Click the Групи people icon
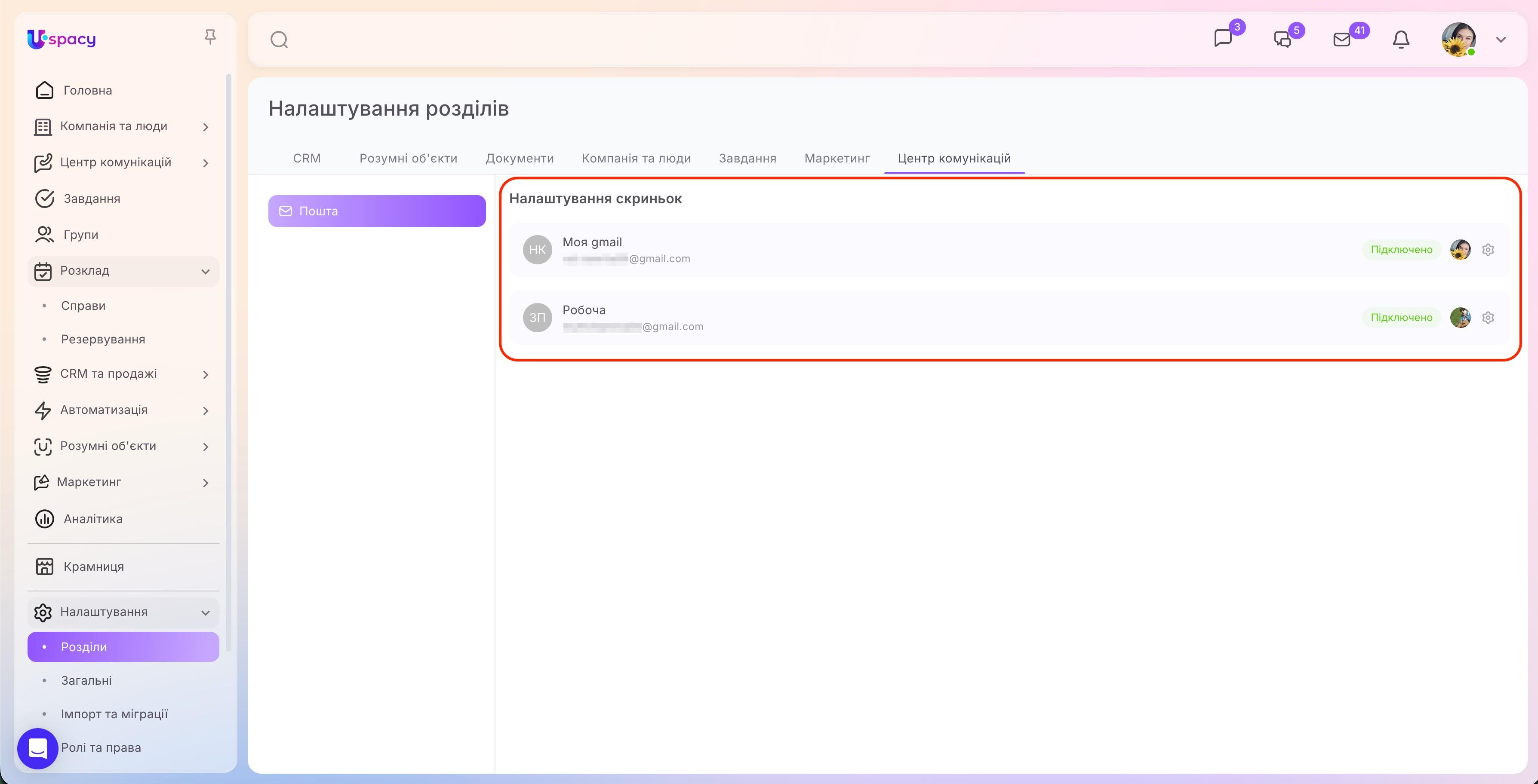The image size is (1538, 784). pos(45,235)
